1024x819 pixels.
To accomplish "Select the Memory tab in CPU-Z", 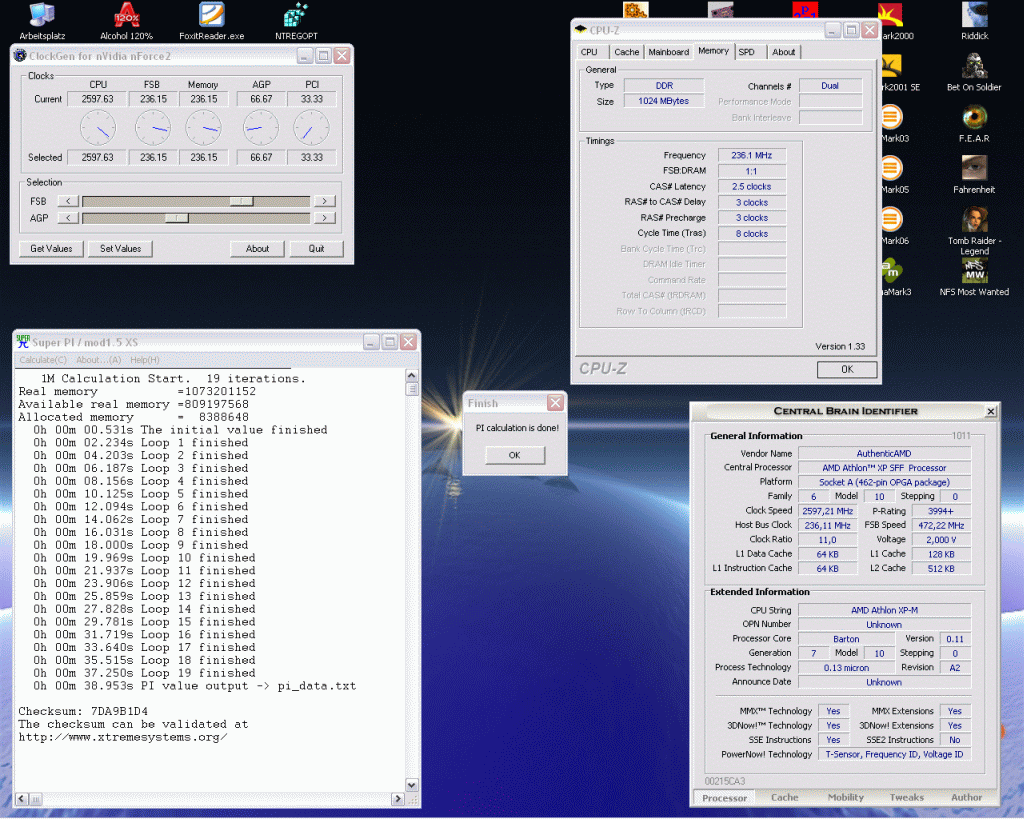I will (713, 51).
